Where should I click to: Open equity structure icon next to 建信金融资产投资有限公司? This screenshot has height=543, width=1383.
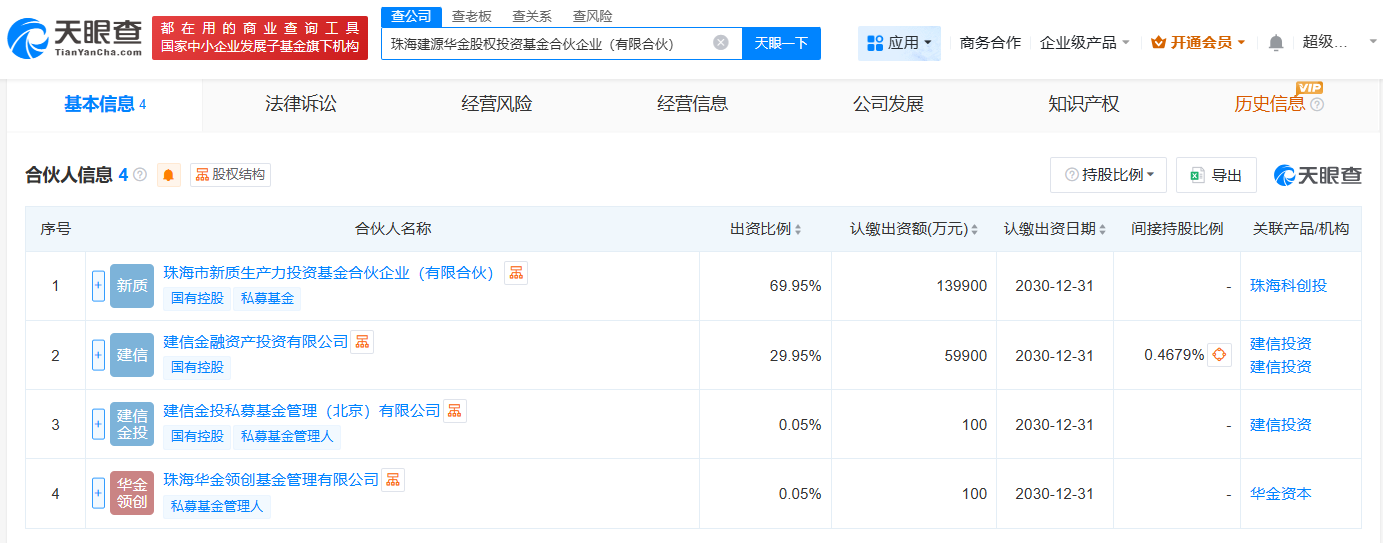point(361,342)
